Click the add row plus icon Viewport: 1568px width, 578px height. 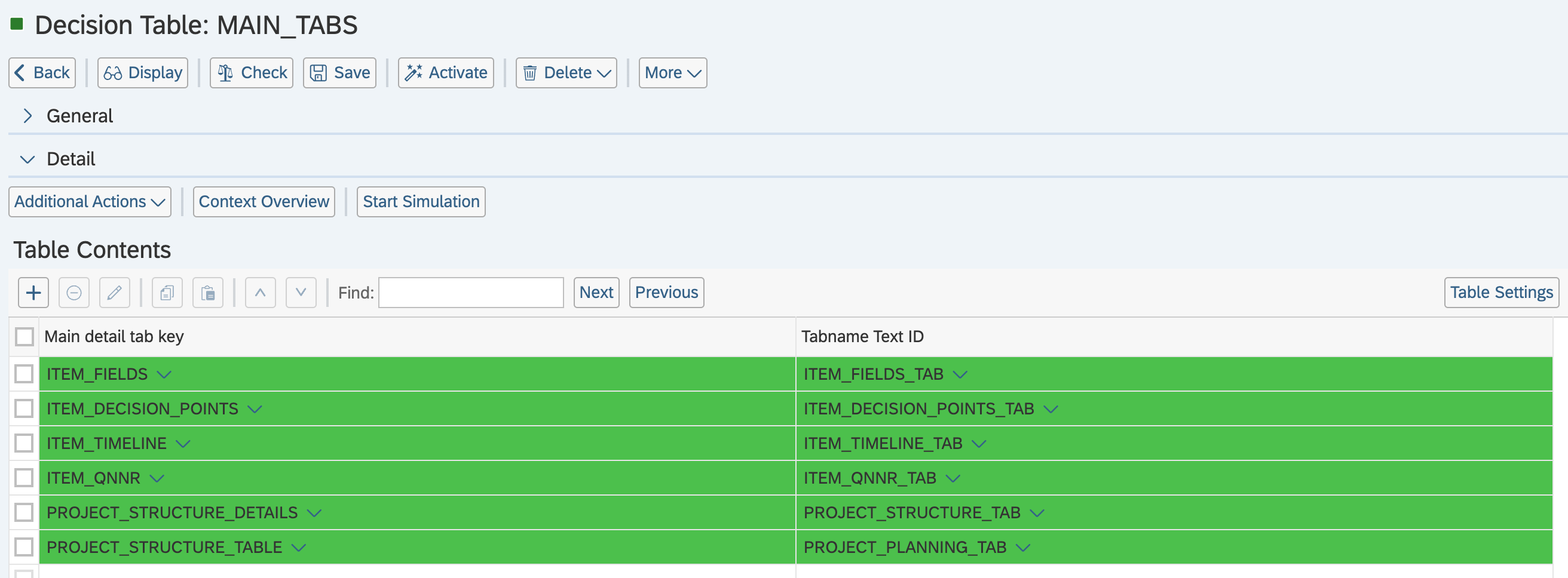tap(33, 293)
